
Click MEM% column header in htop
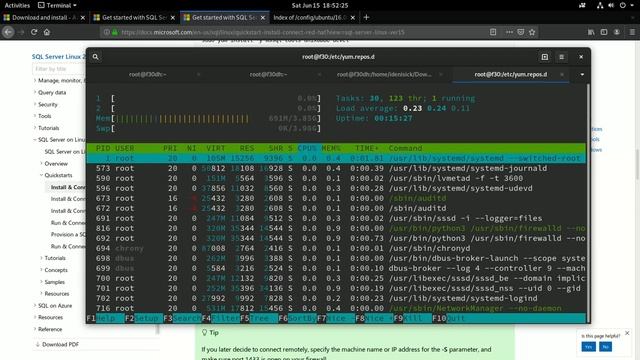click(x=331, y=148)
